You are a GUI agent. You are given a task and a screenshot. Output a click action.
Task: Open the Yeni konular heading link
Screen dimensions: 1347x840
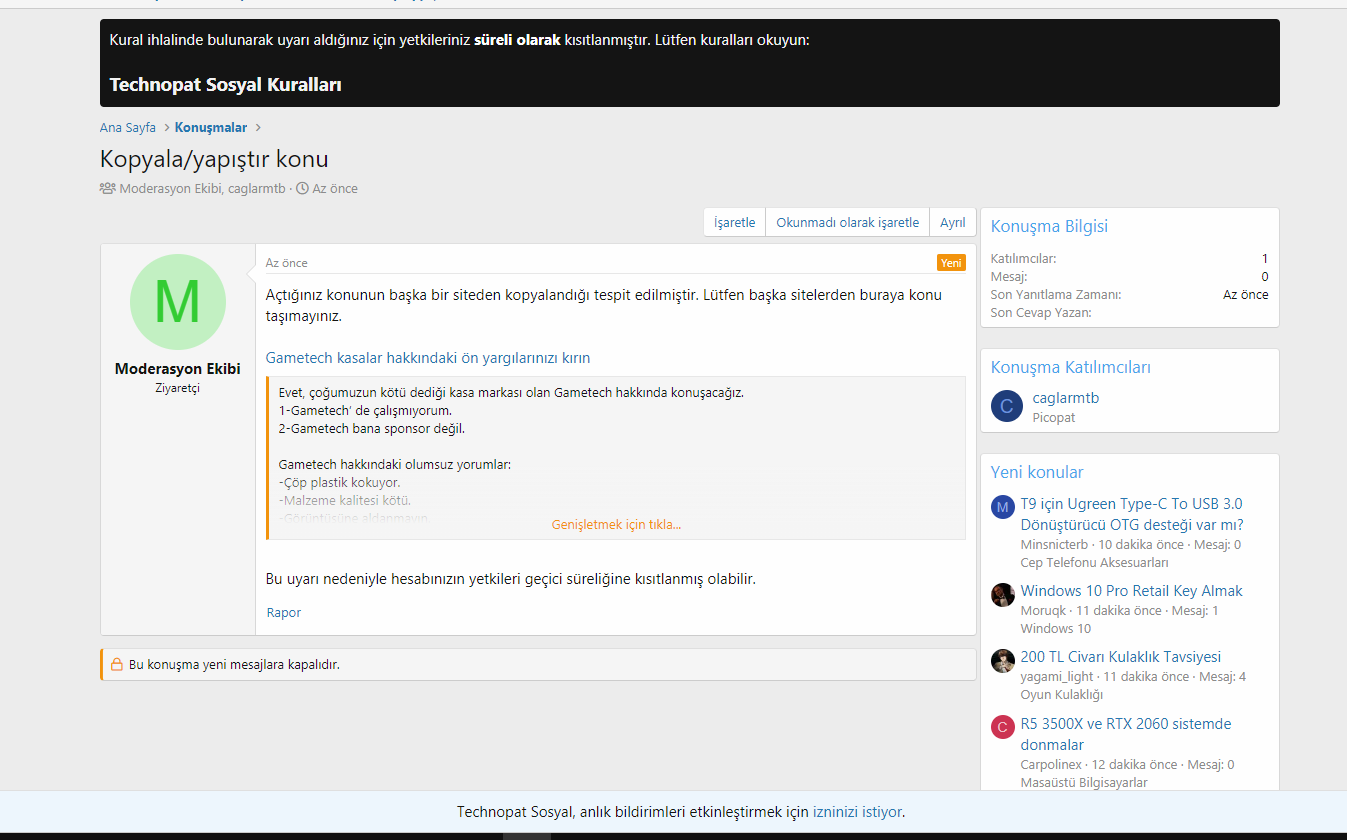click(x=1037, y=472)
